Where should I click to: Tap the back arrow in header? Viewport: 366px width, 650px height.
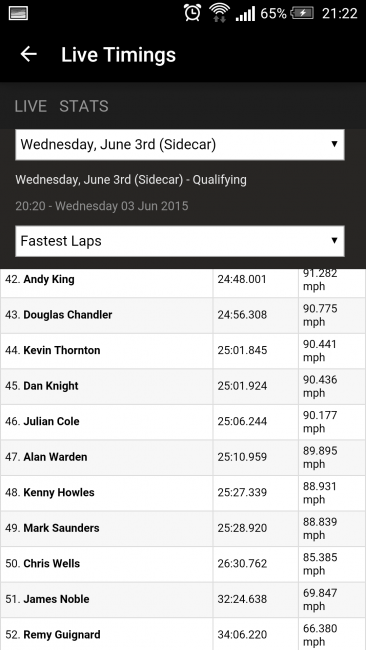[x=29, y=54]
